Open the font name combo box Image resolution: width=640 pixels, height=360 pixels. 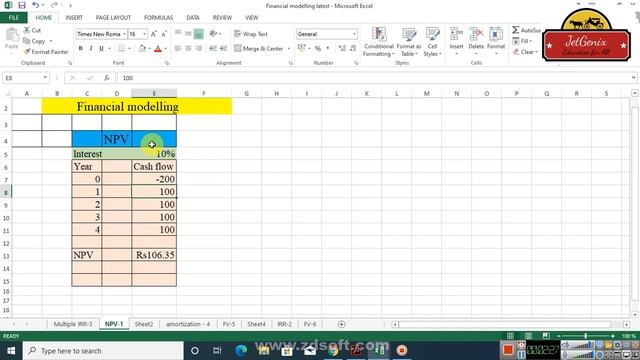[x=101, y=34]
